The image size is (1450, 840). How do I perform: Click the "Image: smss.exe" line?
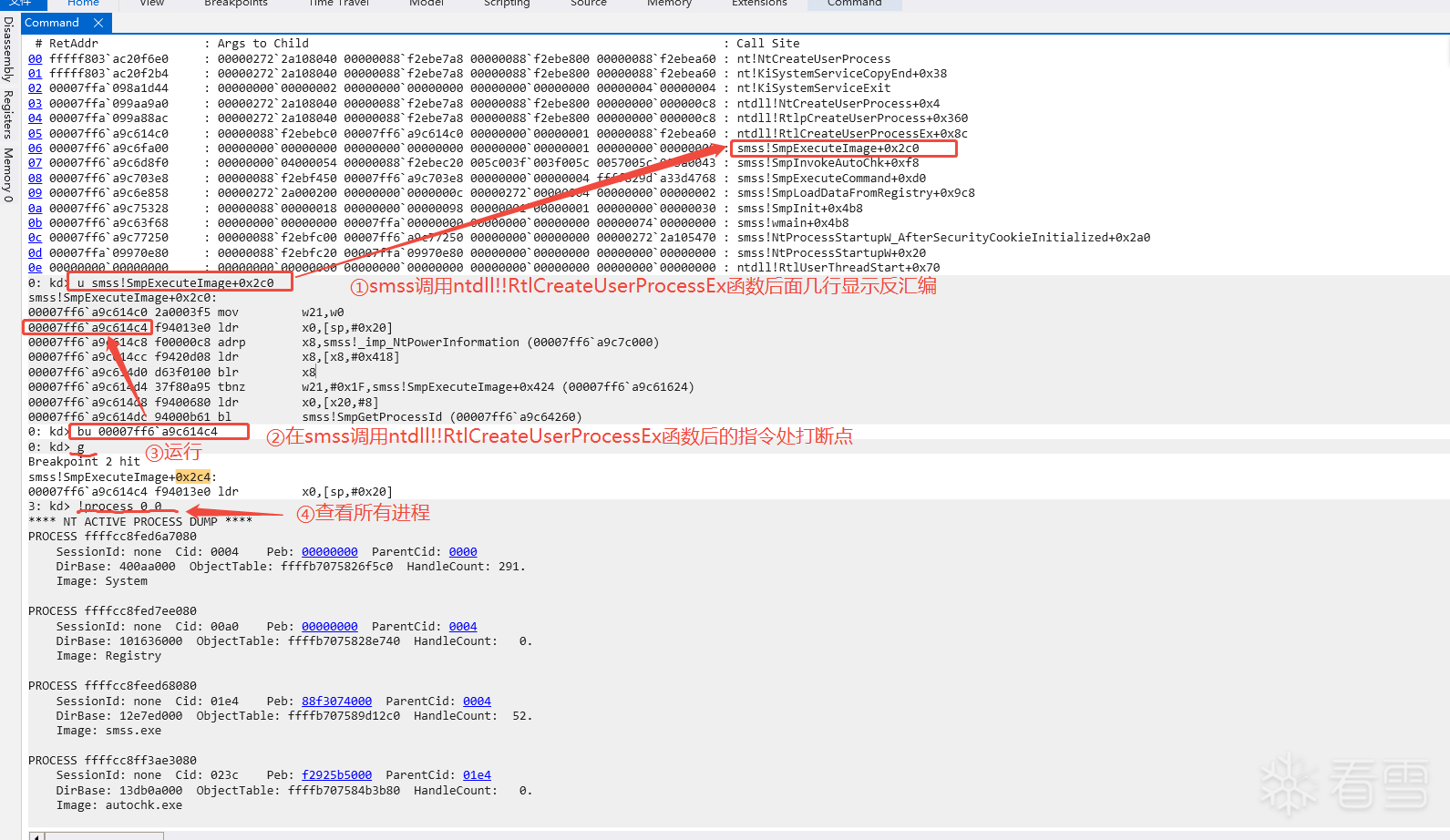(x=108, y=731)
